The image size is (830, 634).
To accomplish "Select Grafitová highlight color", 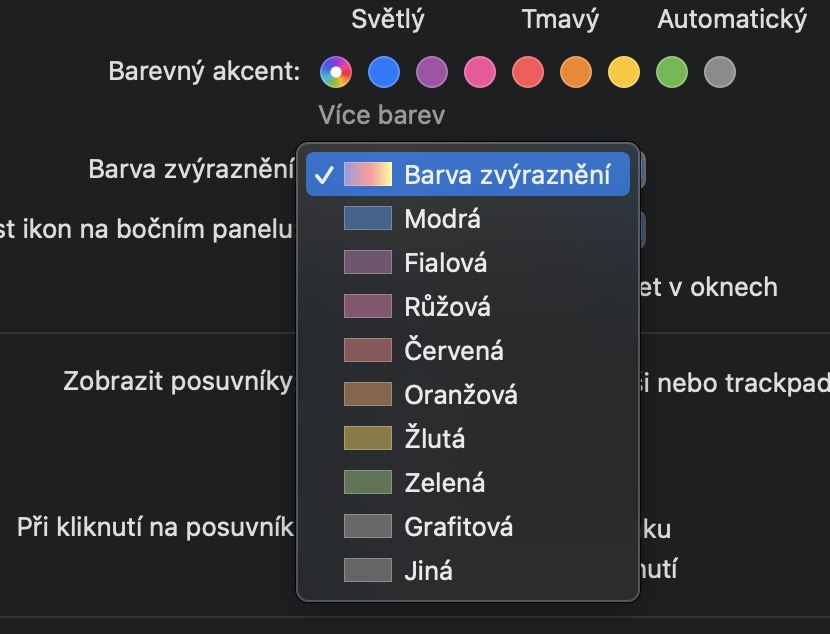I will (457, 527).
